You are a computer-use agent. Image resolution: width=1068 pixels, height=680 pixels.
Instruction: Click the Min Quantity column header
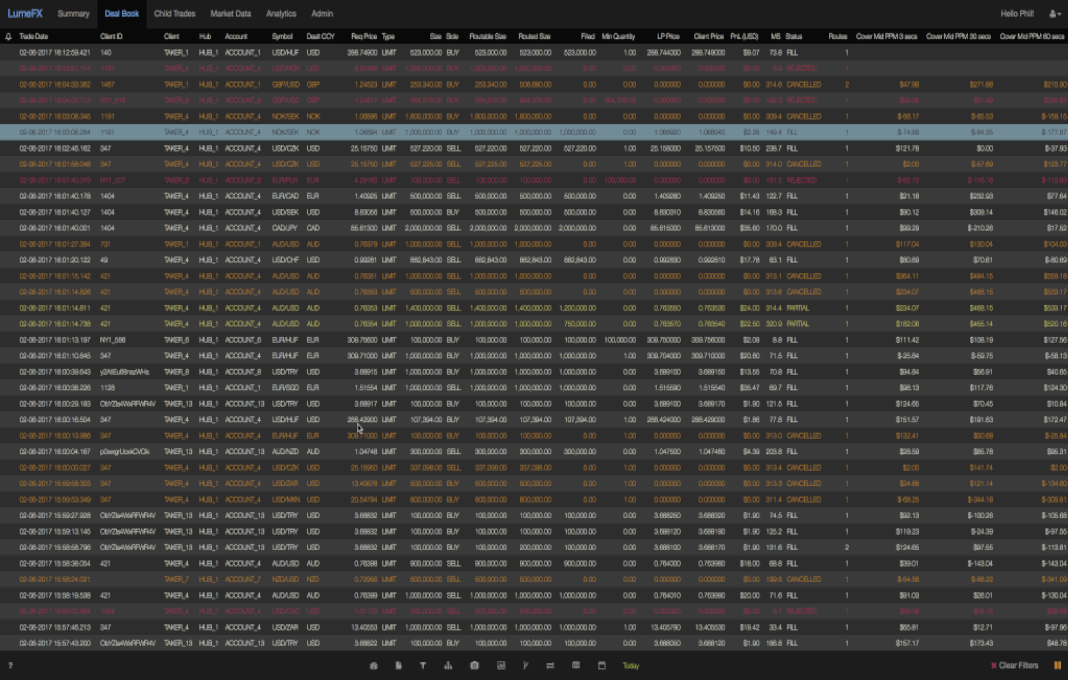click(618, 37)
